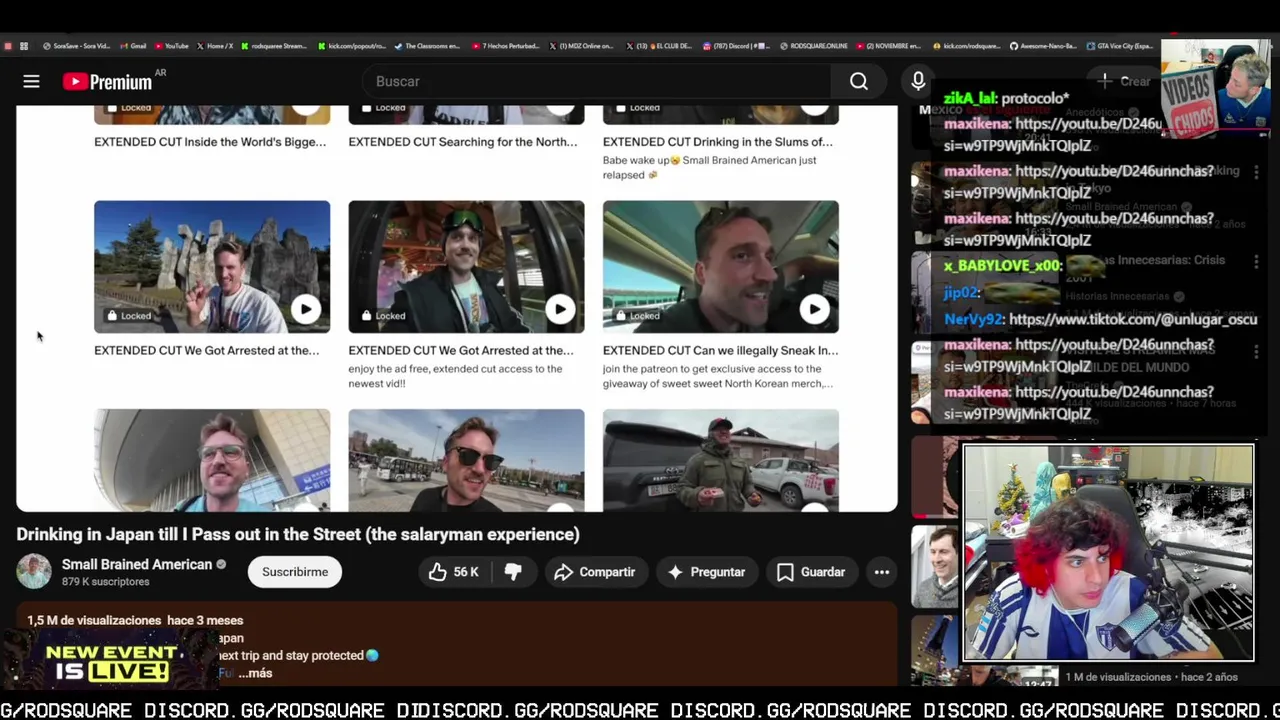Switch to the kick.com/popout browser tab

click(x=352, y=46)
